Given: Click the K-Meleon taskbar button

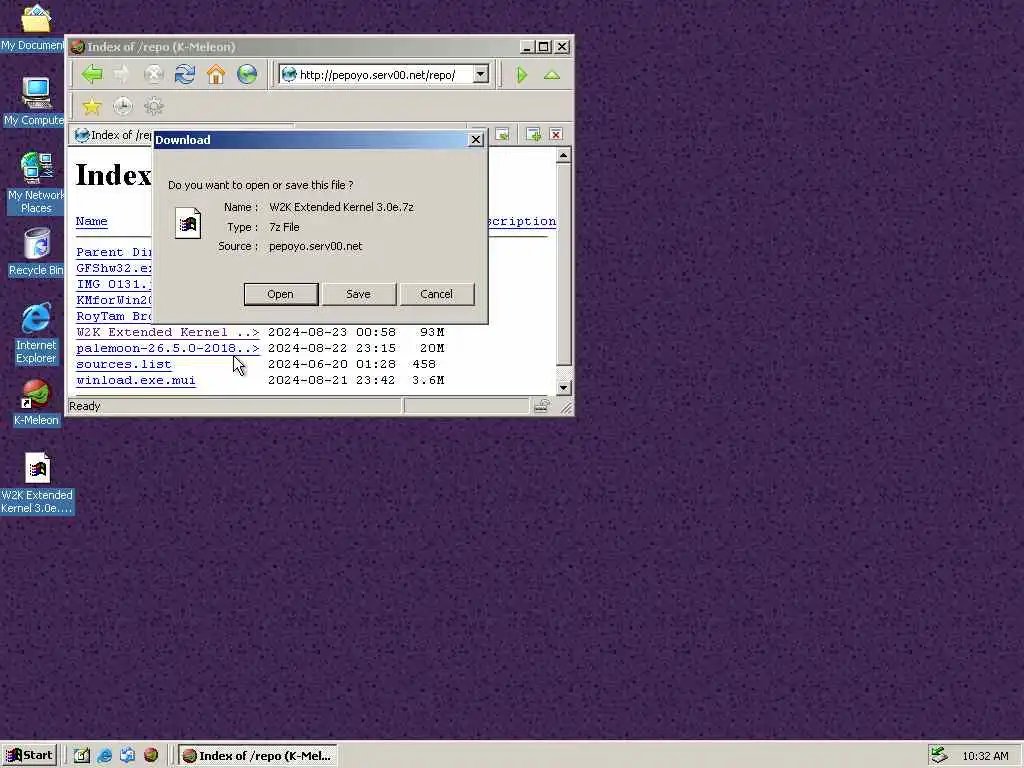Looking at the screenshot, I should click(x=258, y=756).
